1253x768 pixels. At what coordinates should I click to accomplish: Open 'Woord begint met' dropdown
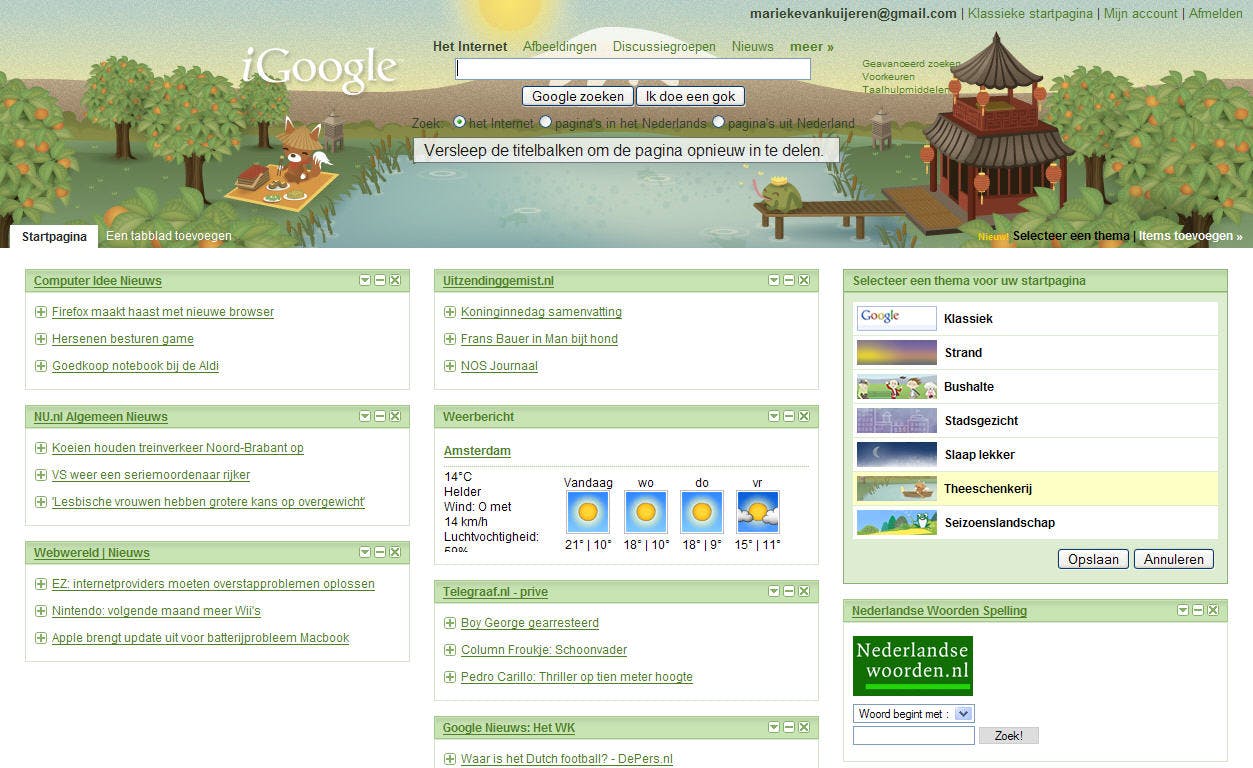(x=914, y=714)
